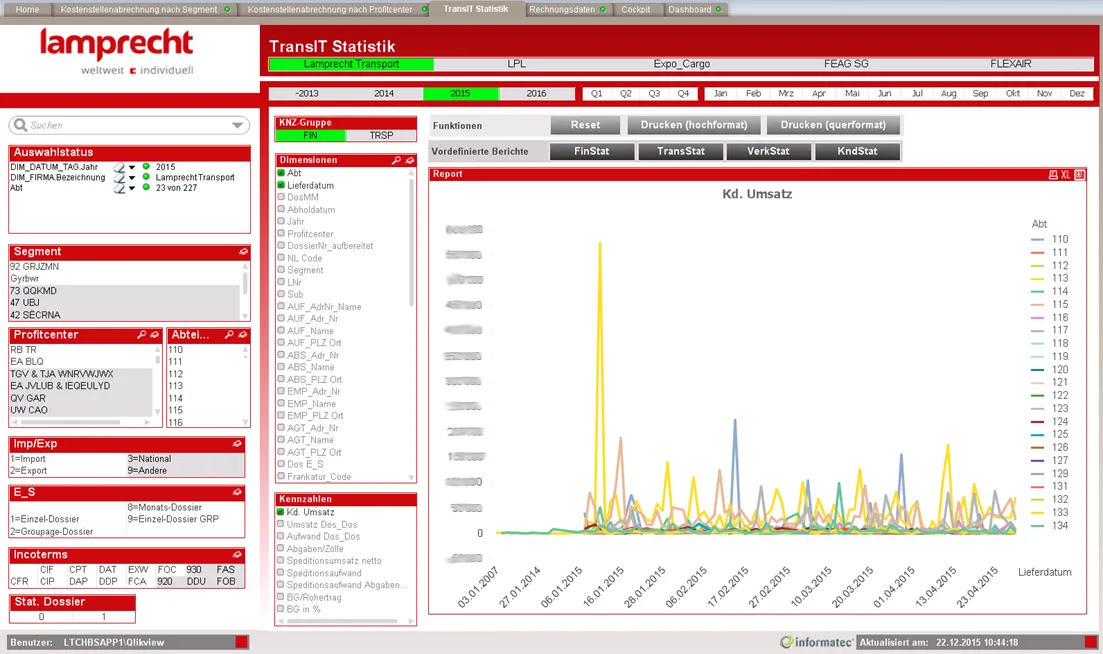Image resolution: width=1103 pixels, height=654 pixels.
Task: Click the green dot on Kostenstellenabrechnung nach Segment tab
Action: [227, 9]
